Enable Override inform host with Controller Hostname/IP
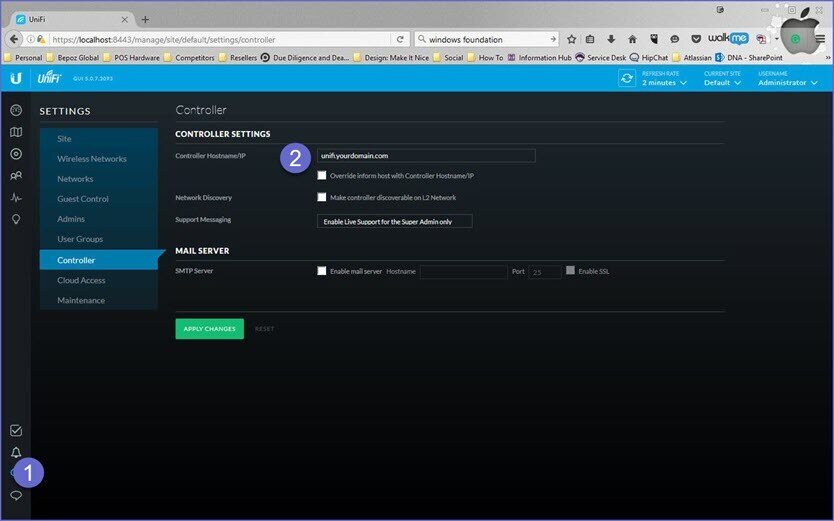Image resolution: width=834 pixels, height=521 pixels. [322, 175]
